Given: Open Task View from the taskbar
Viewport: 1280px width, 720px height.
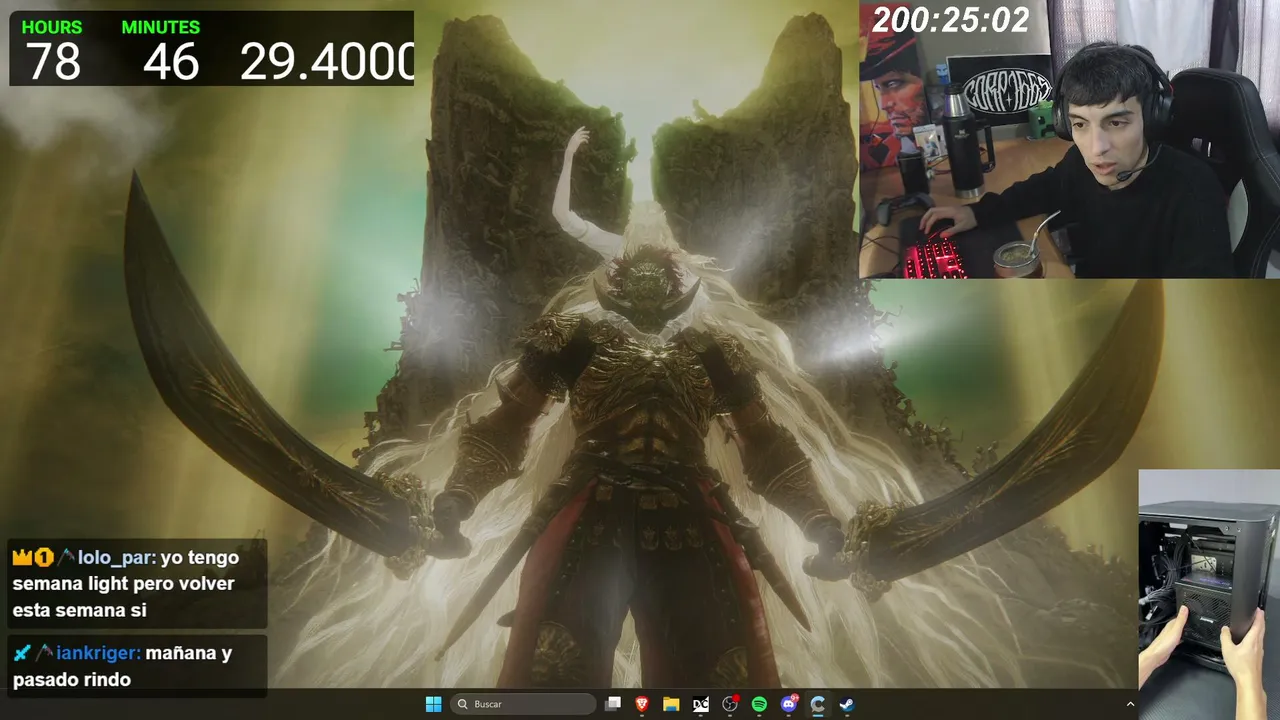Looking at the screenshot, I should pyautogui.click(x=613, y=704).
